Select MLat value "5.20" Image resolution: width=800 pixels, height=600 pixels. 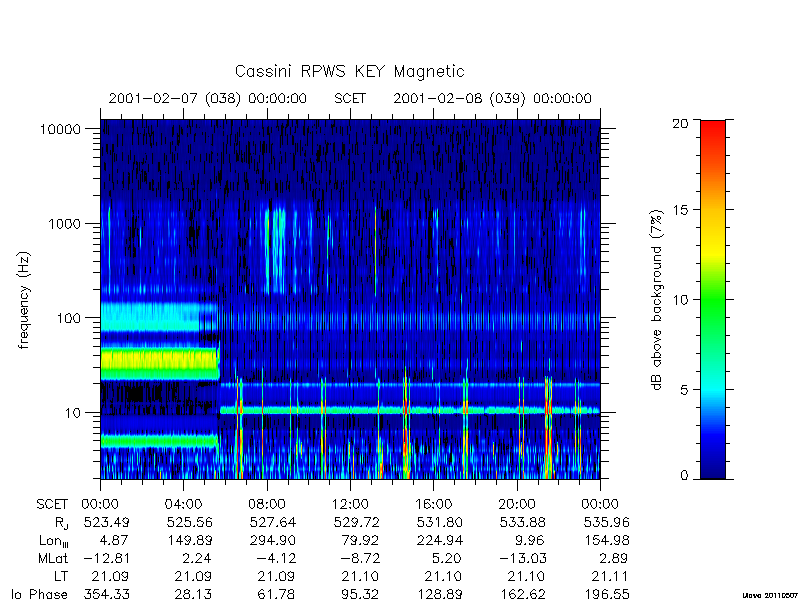445,558
